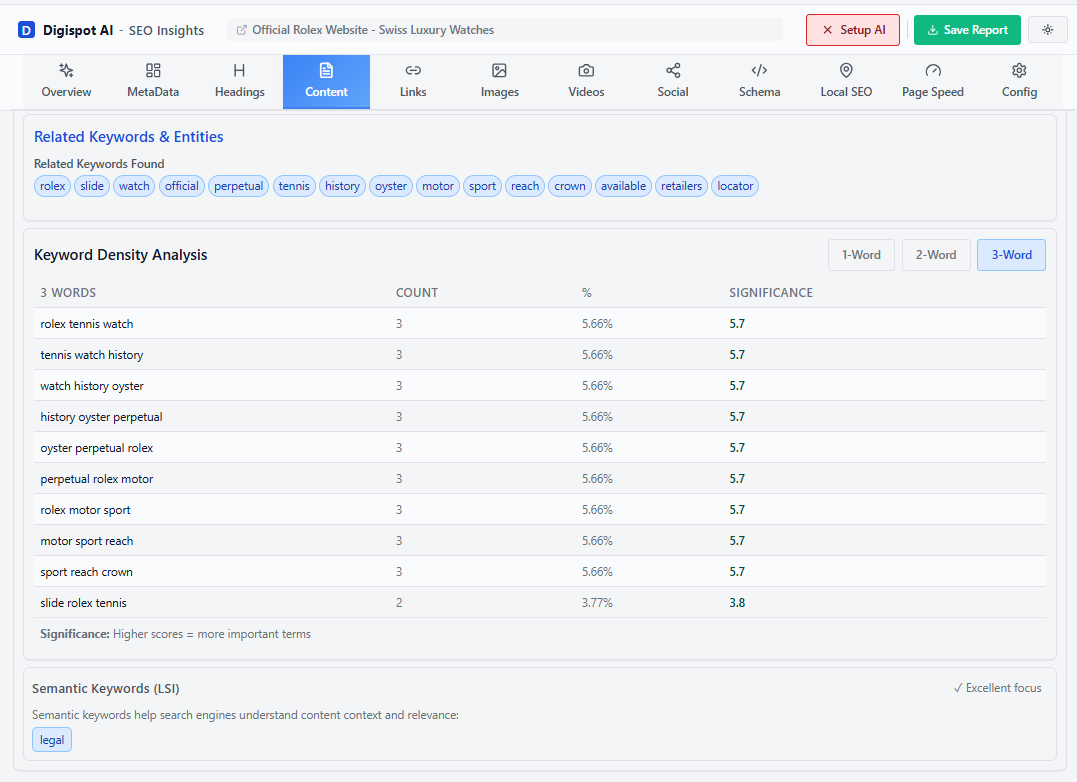Open the Page Speed report
The width and height of the screenshot is (1077, 782).
coord(932,80)
